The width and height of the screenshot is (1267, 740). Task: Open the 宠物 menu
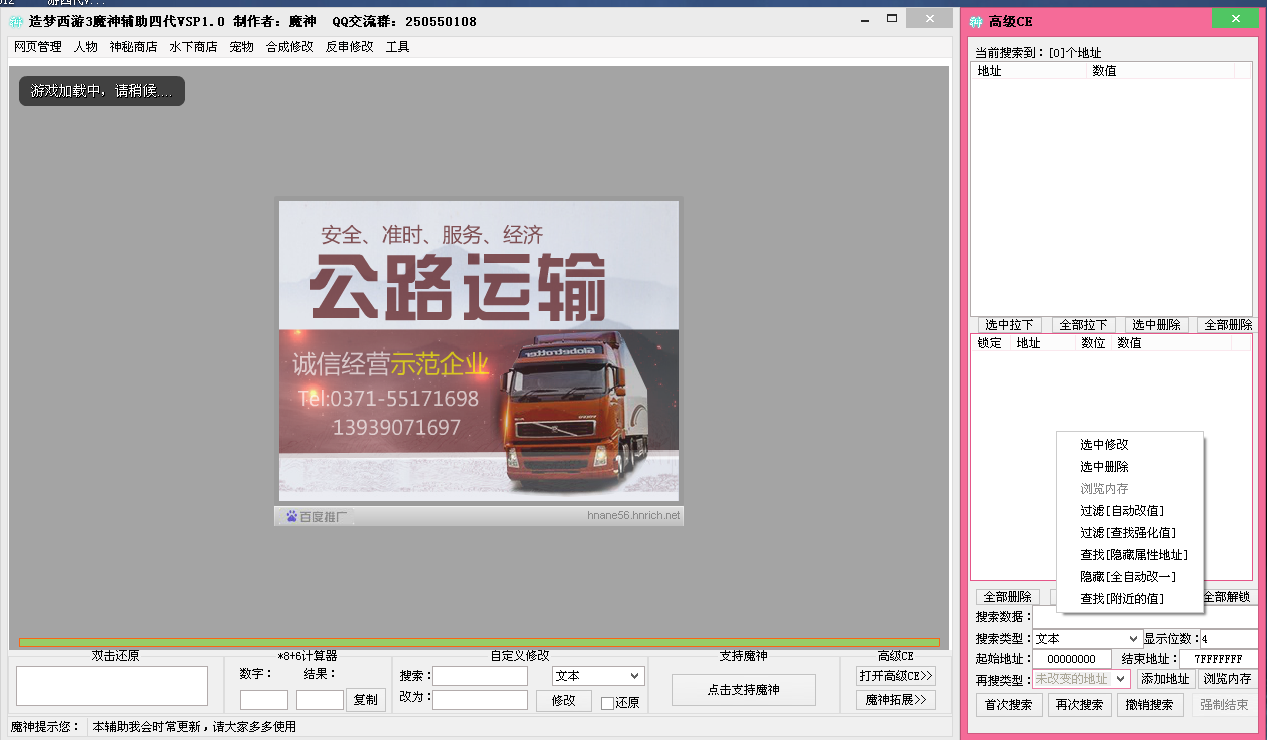[x=242, y=47]
